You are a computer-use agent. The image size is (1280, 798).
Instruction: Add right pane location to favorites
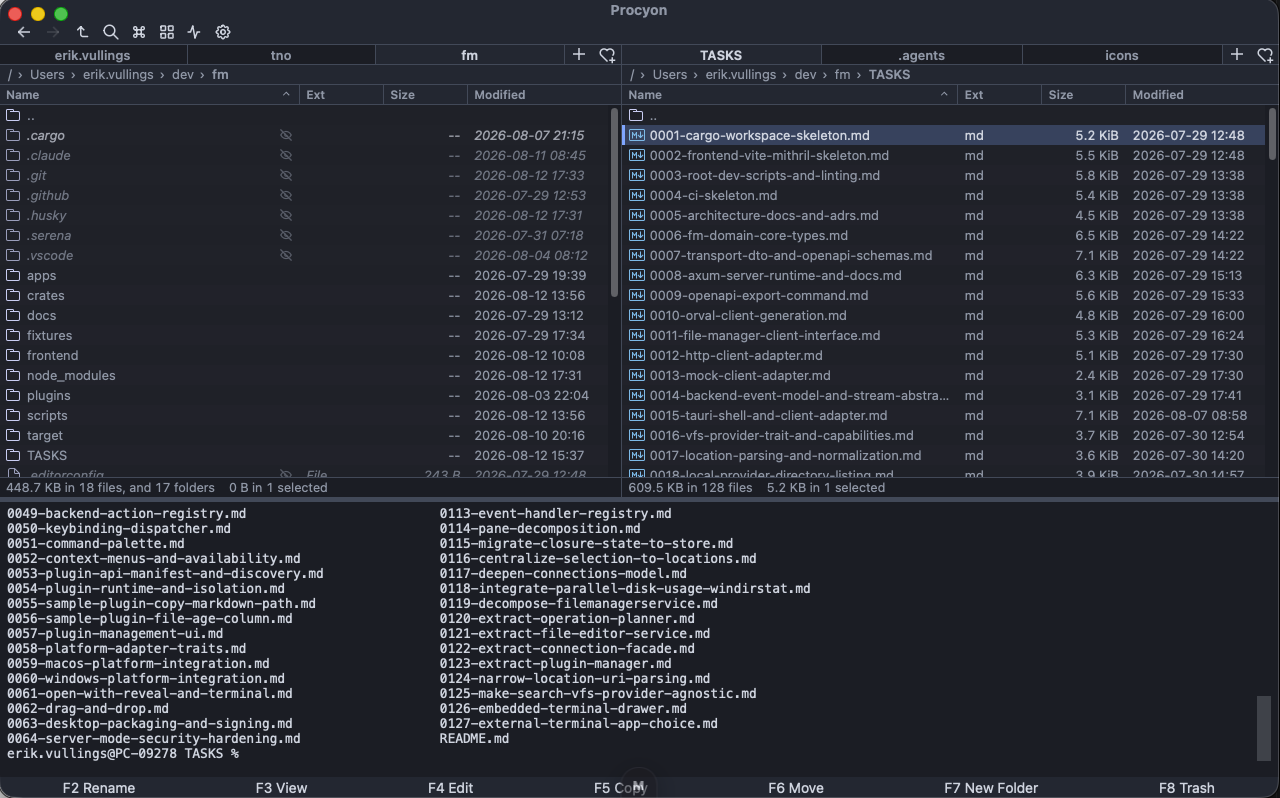1265,55
